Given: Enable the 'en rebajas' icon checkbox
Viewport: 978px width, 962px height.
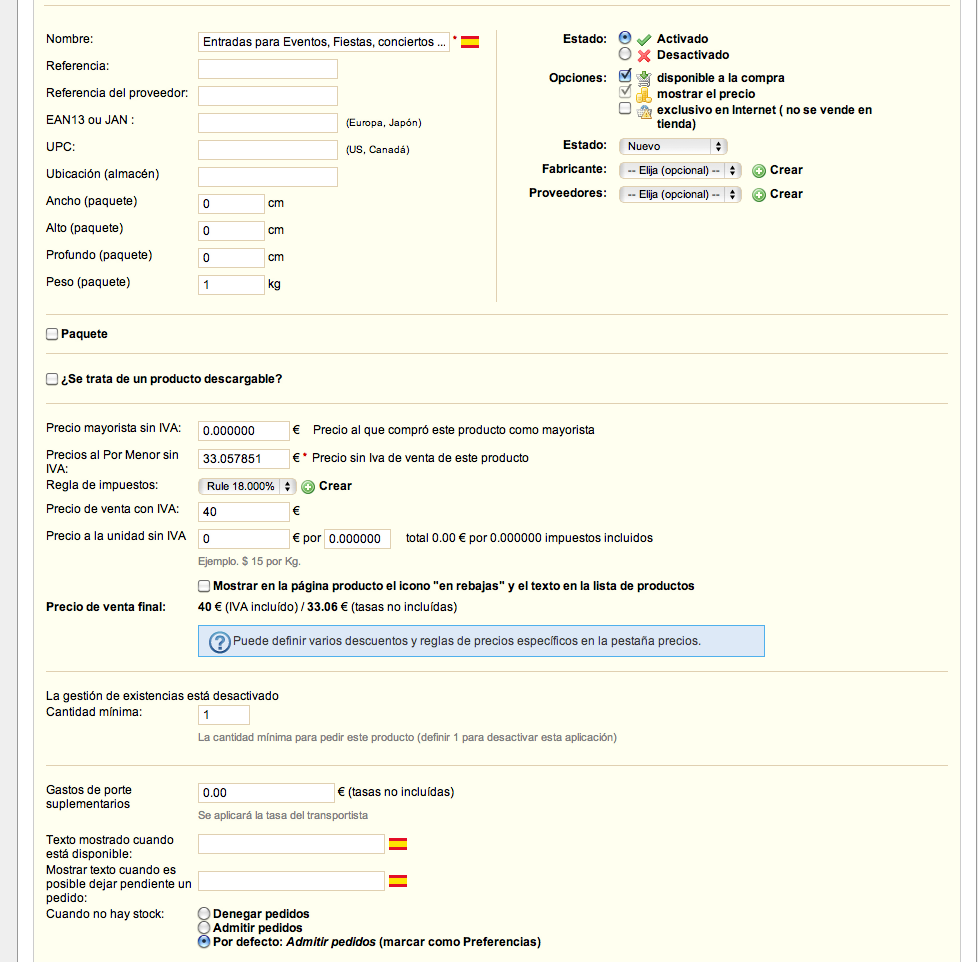Looking at the screenshot, I should tap(204, 586).
